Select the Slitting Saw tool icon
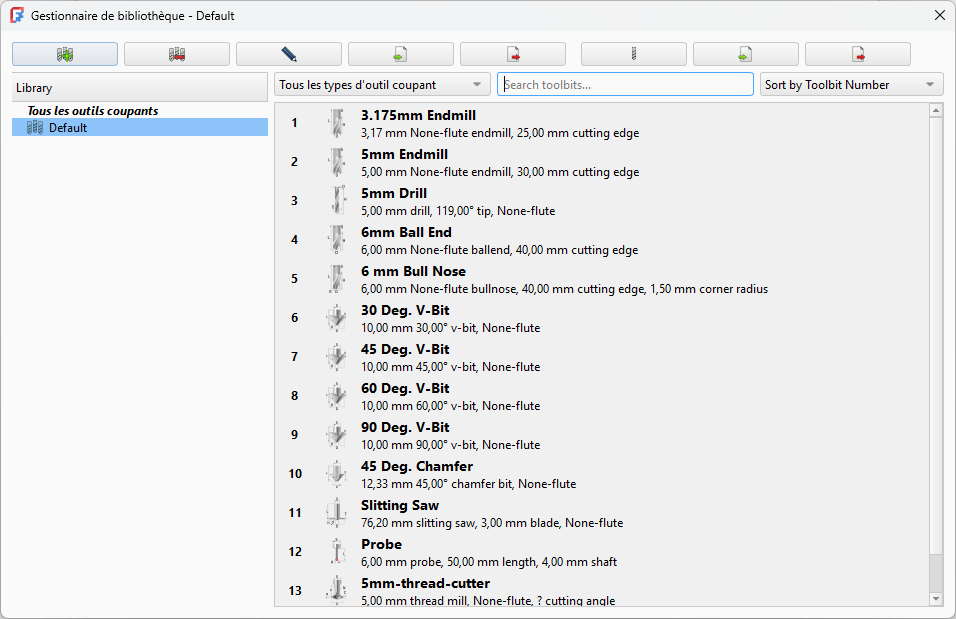This screenshot has height=619, width=956. (336, 513)
